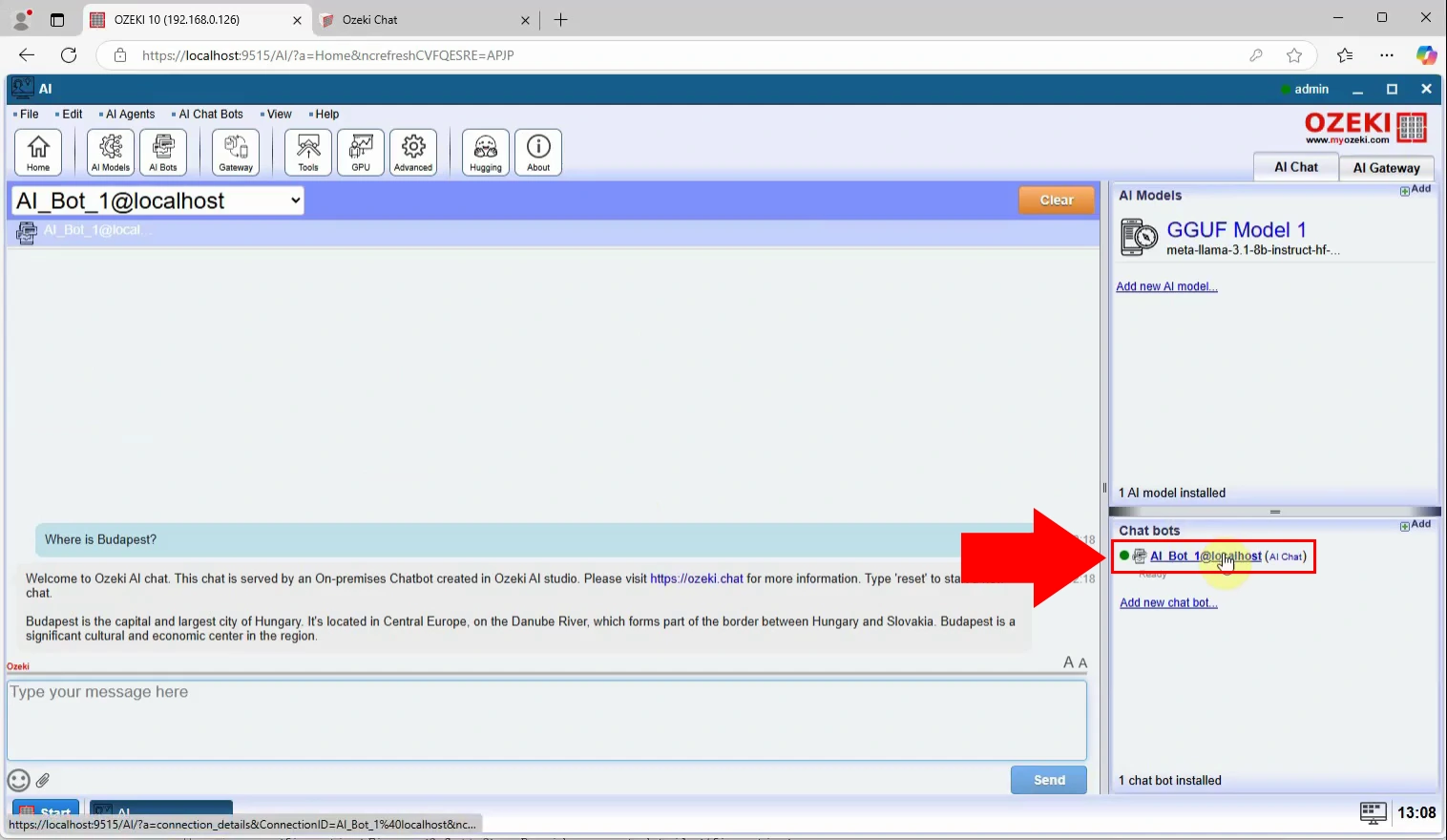Click the smaller font size A icon
The image size is (1447, 840).
tap(1082, 663)
